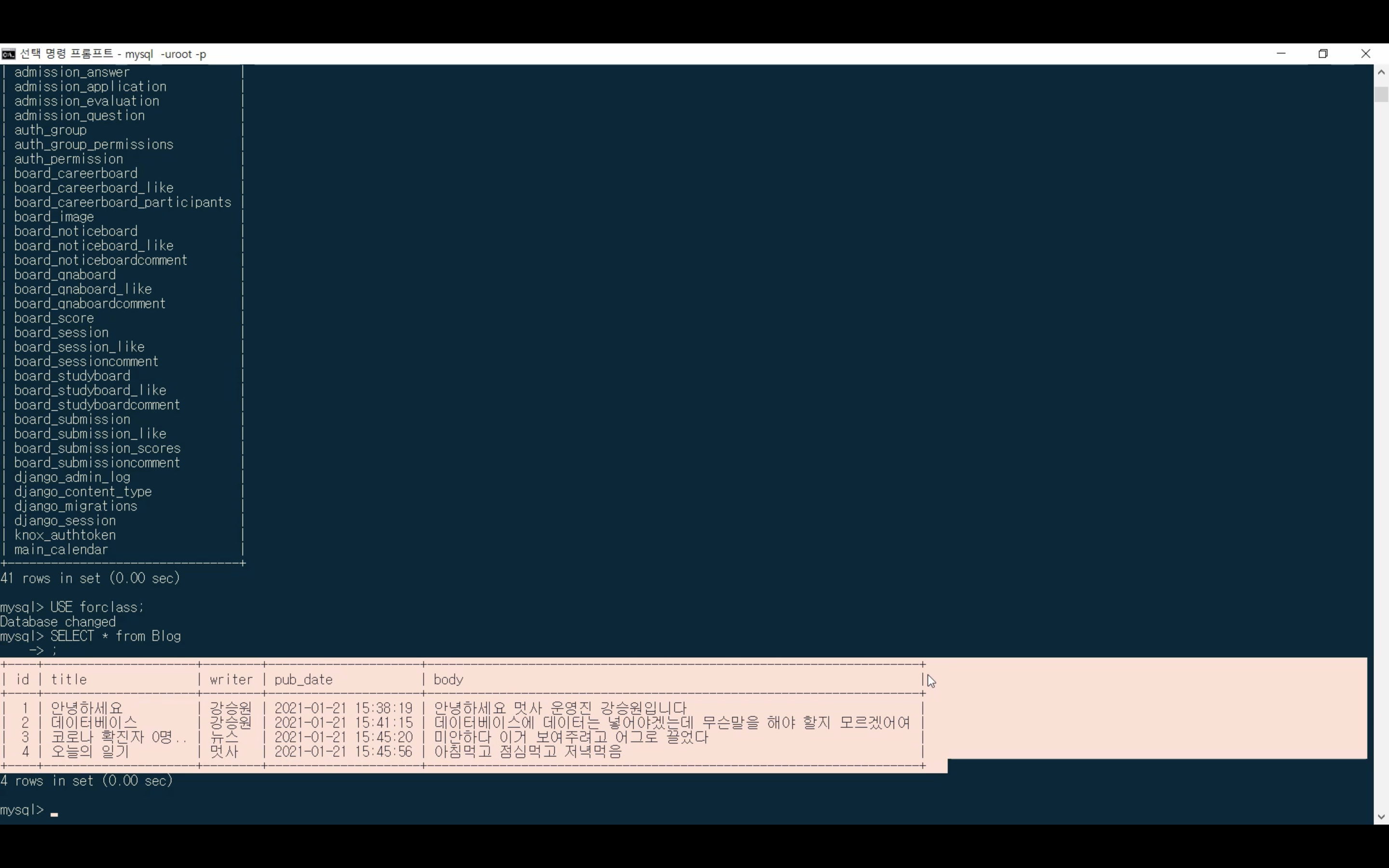Click the 'writer' column header in results
The image size is (1389, 868).
(x=231, y=680)
